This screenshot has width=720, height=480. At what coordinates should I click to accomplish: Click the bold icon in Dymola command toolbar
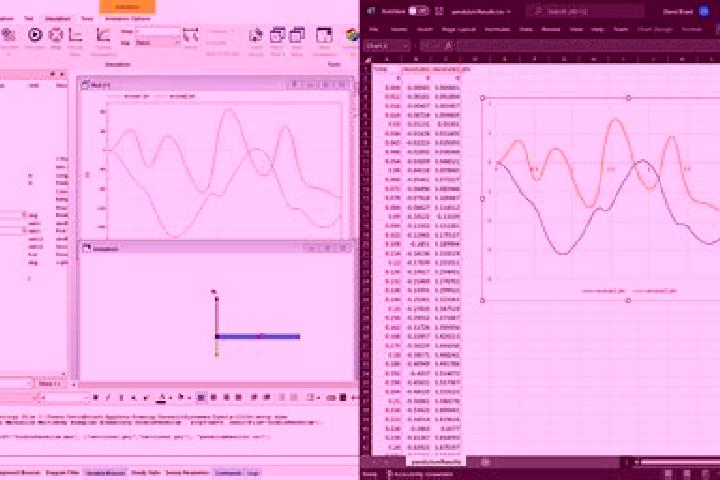click(x=96, y=397)
